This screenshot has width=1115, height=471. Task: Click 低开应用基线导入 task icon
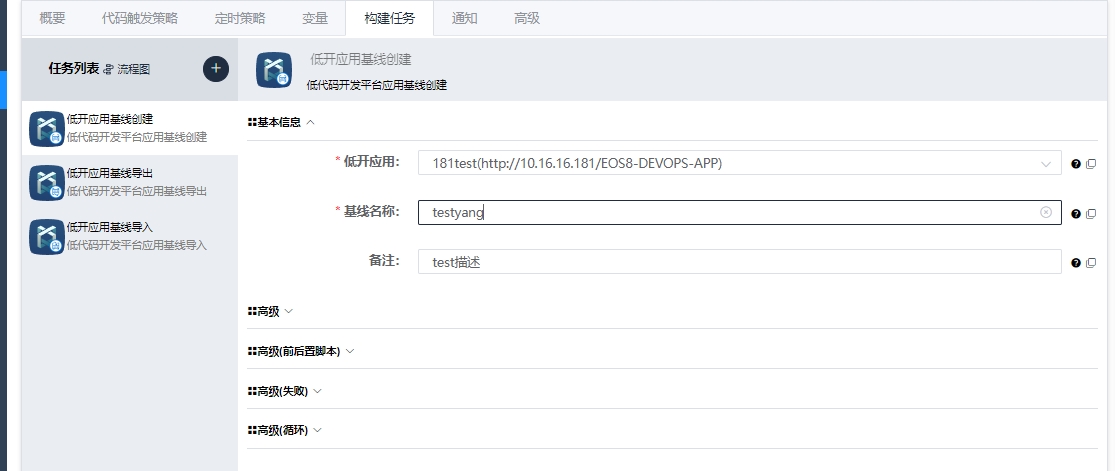[47, 237]
